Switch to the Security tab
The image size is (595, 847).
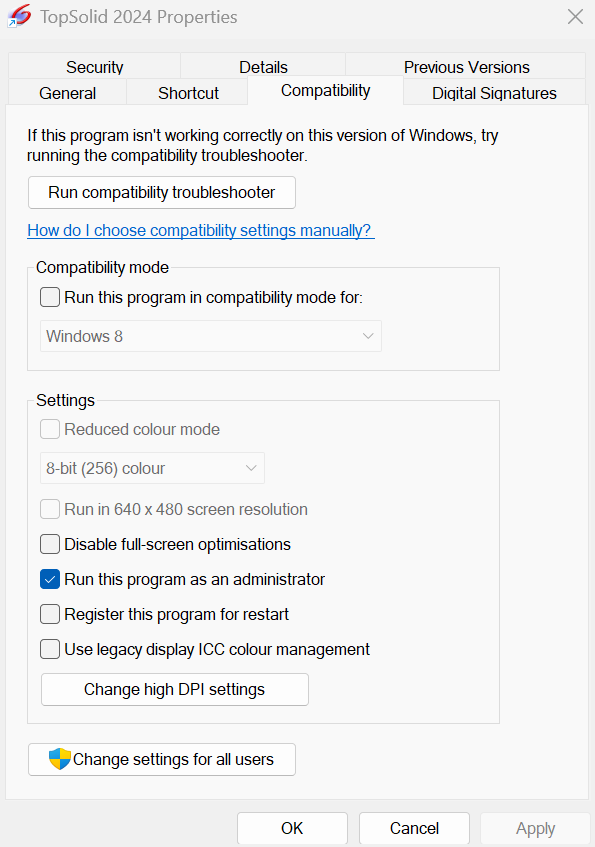coord(95,66)
